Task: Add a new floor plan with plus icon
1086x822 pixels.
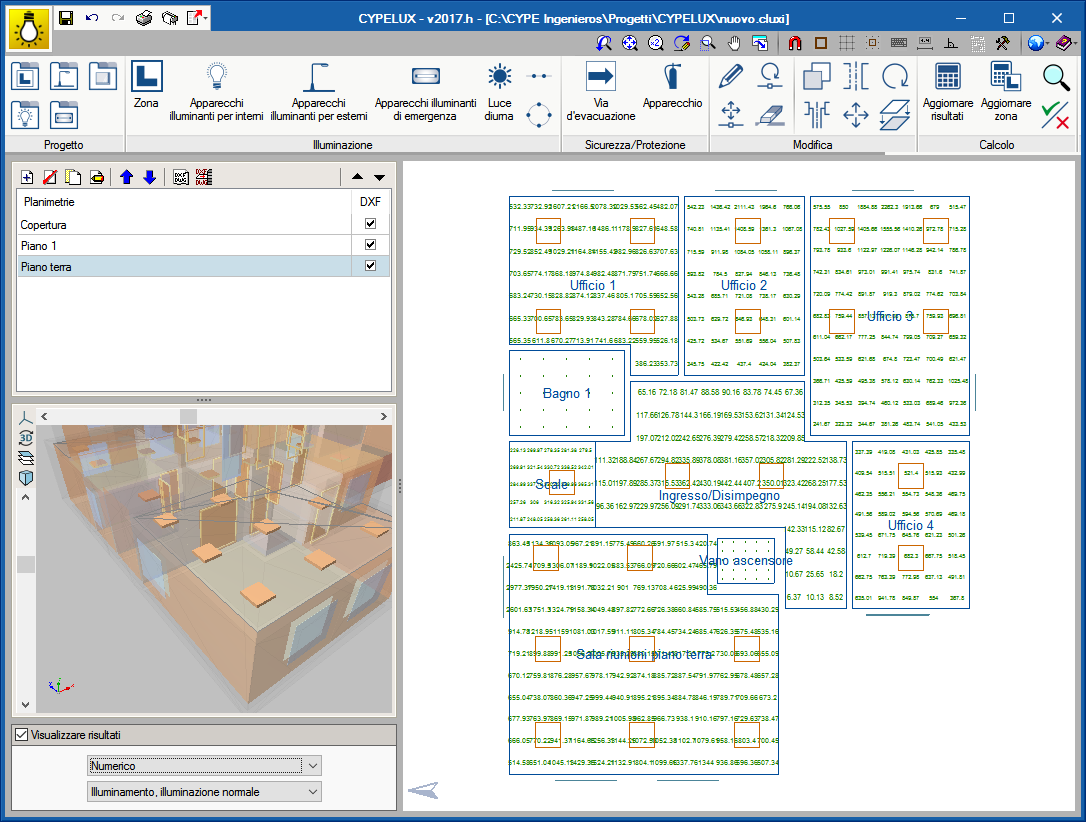Action: 27,177
